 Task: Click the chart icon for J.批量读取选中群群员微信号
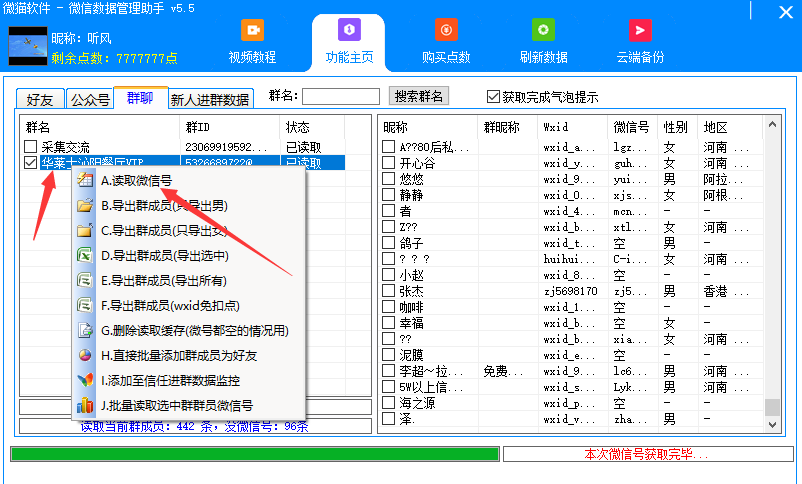coord(85,405)
